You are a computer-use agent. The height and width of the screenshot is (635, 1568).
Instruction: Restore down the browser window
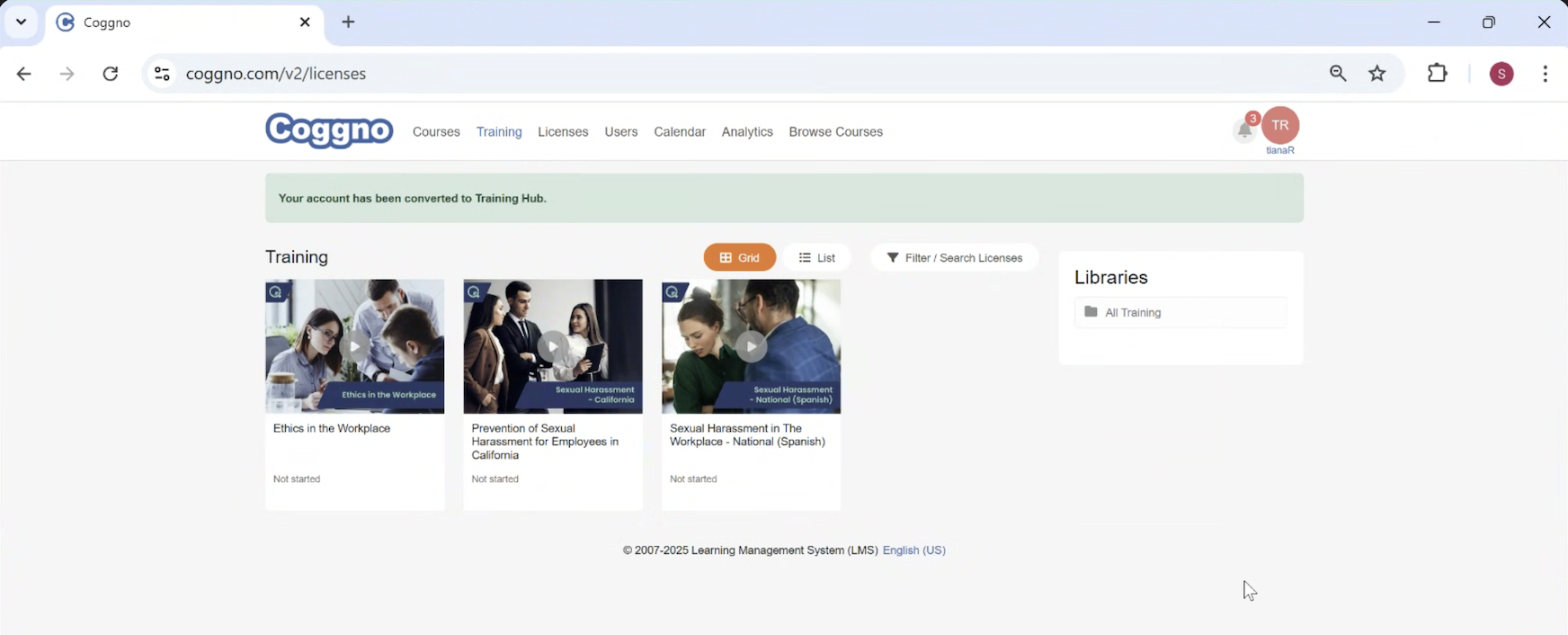pos(1489,22)
